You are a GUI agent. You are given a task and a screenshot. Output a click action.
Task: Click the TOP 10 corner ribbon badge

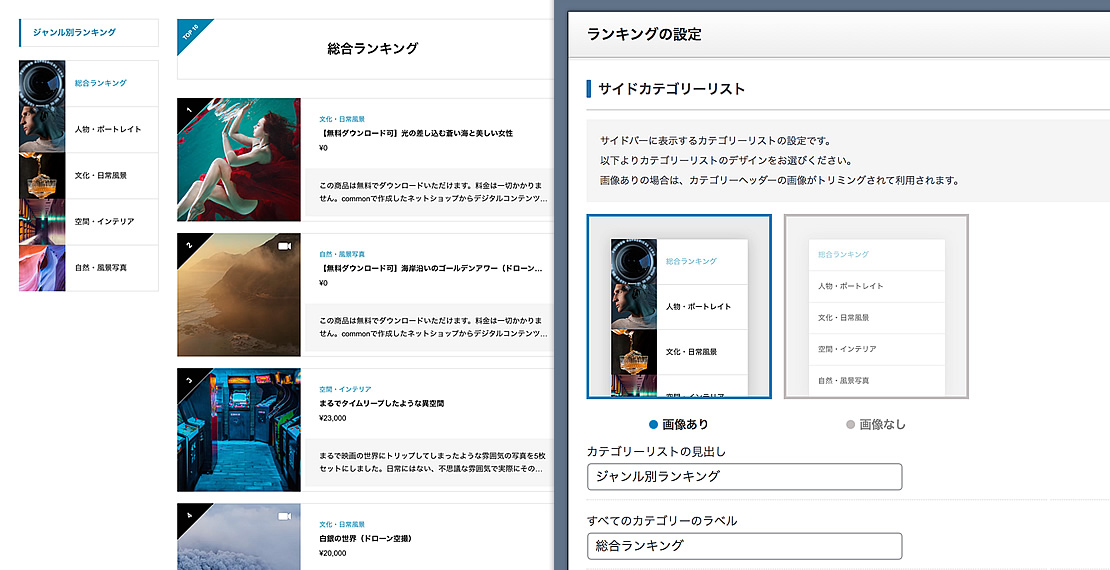pos(190,33)
